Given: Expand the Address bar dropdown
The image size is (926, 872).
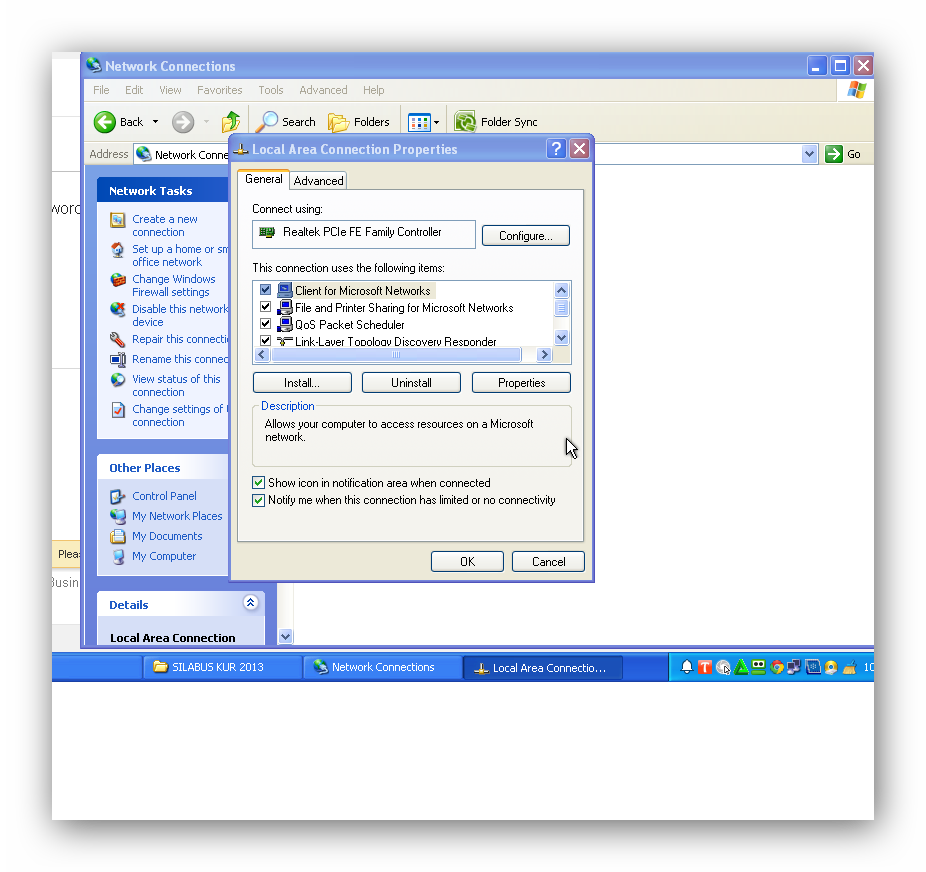Looking at the screenshot, I should coord(809,154).
